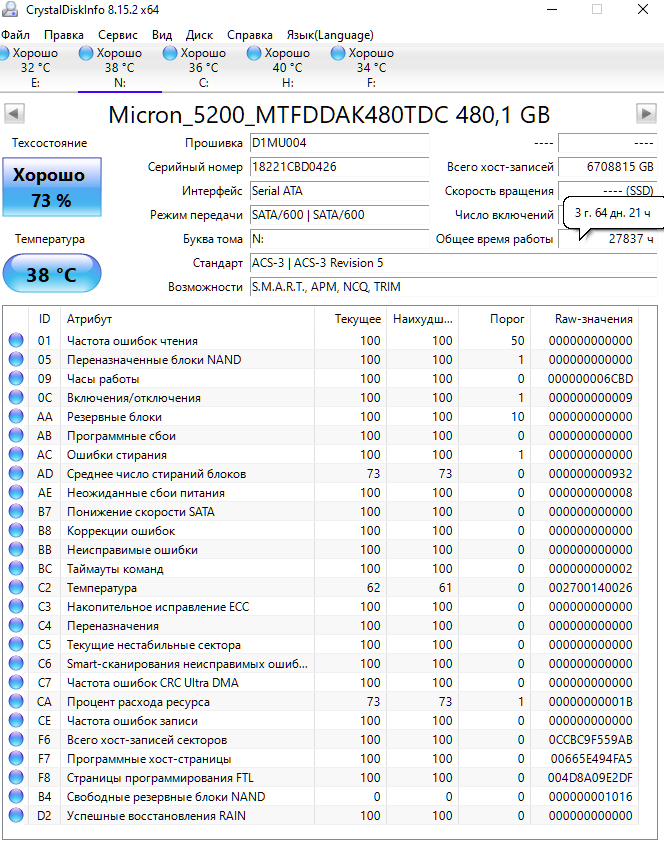Click status icon of attribute D2

pos(16,815)
